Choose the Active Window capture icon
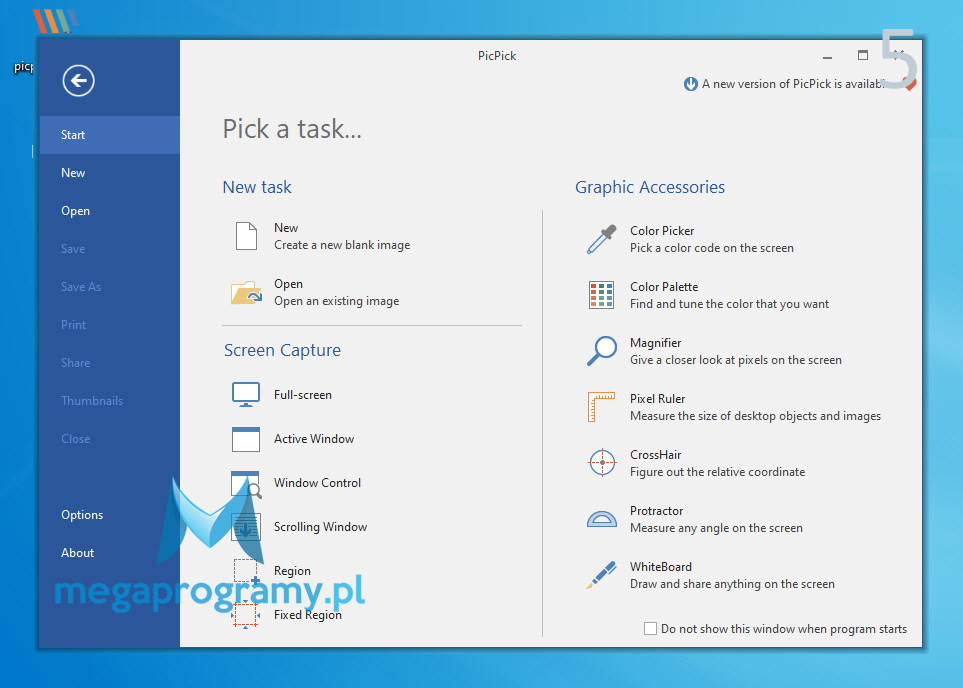This screenshot has height=688, width=963. pos(246,439)
